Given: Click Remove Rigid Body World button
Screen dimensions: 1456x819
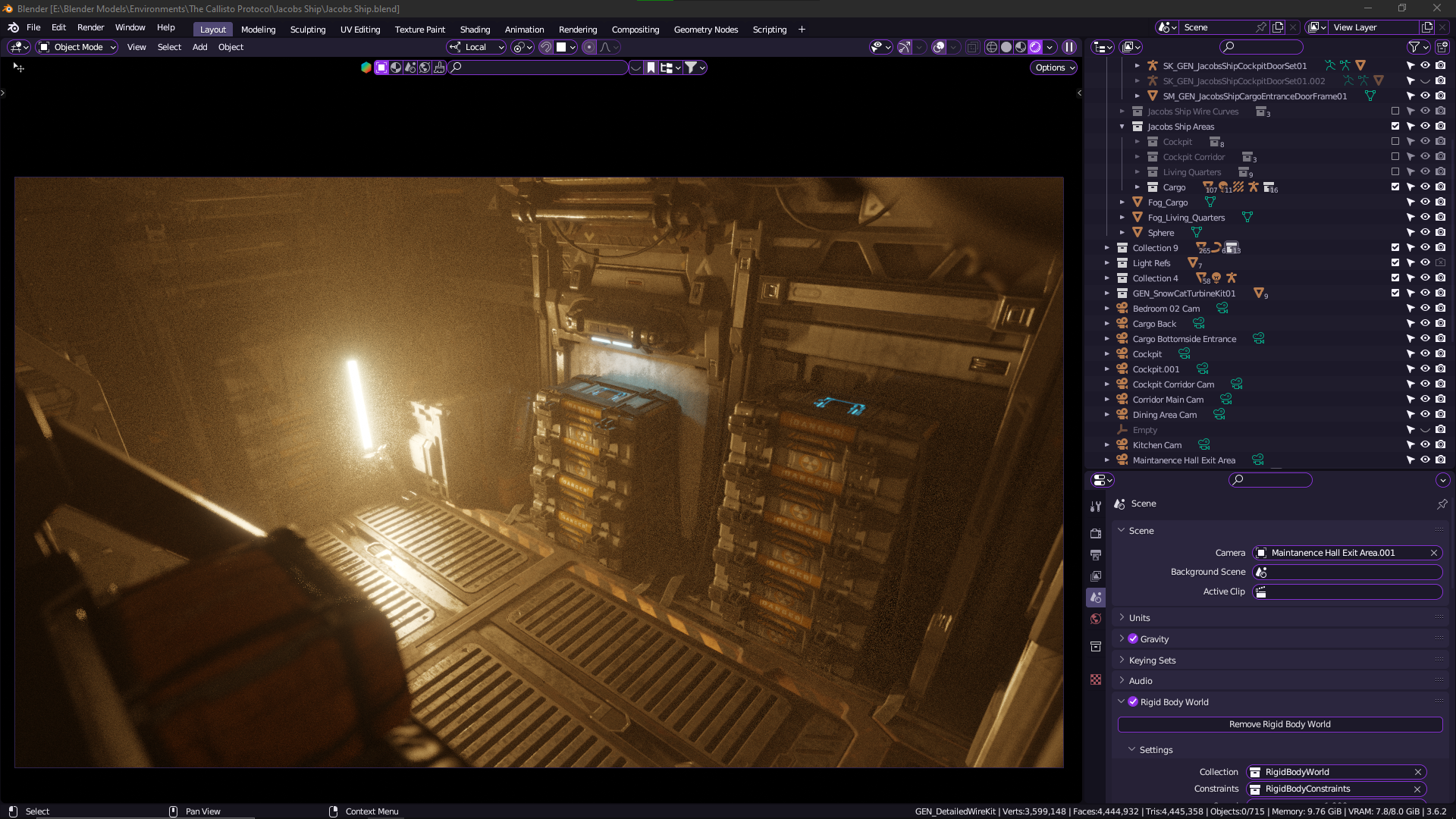Looking at the screenshot, I should [1279, 724].
